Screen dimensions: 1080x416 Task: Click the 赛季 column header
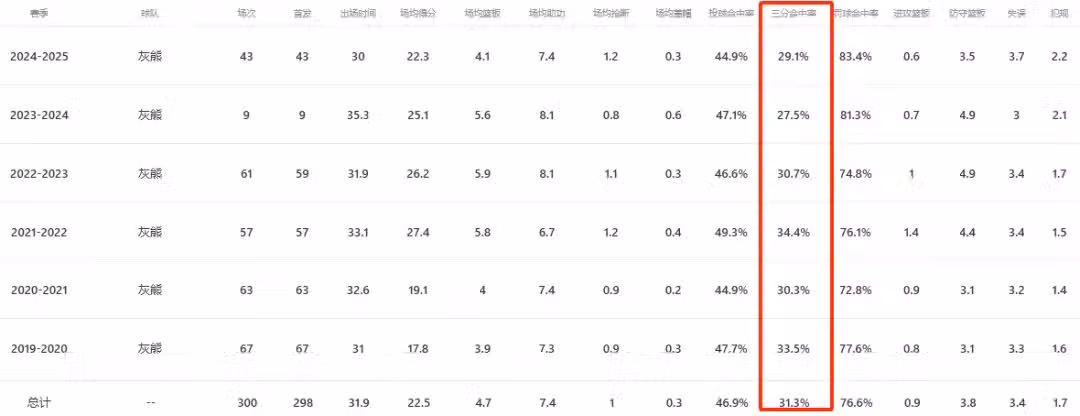click(39, 13)
